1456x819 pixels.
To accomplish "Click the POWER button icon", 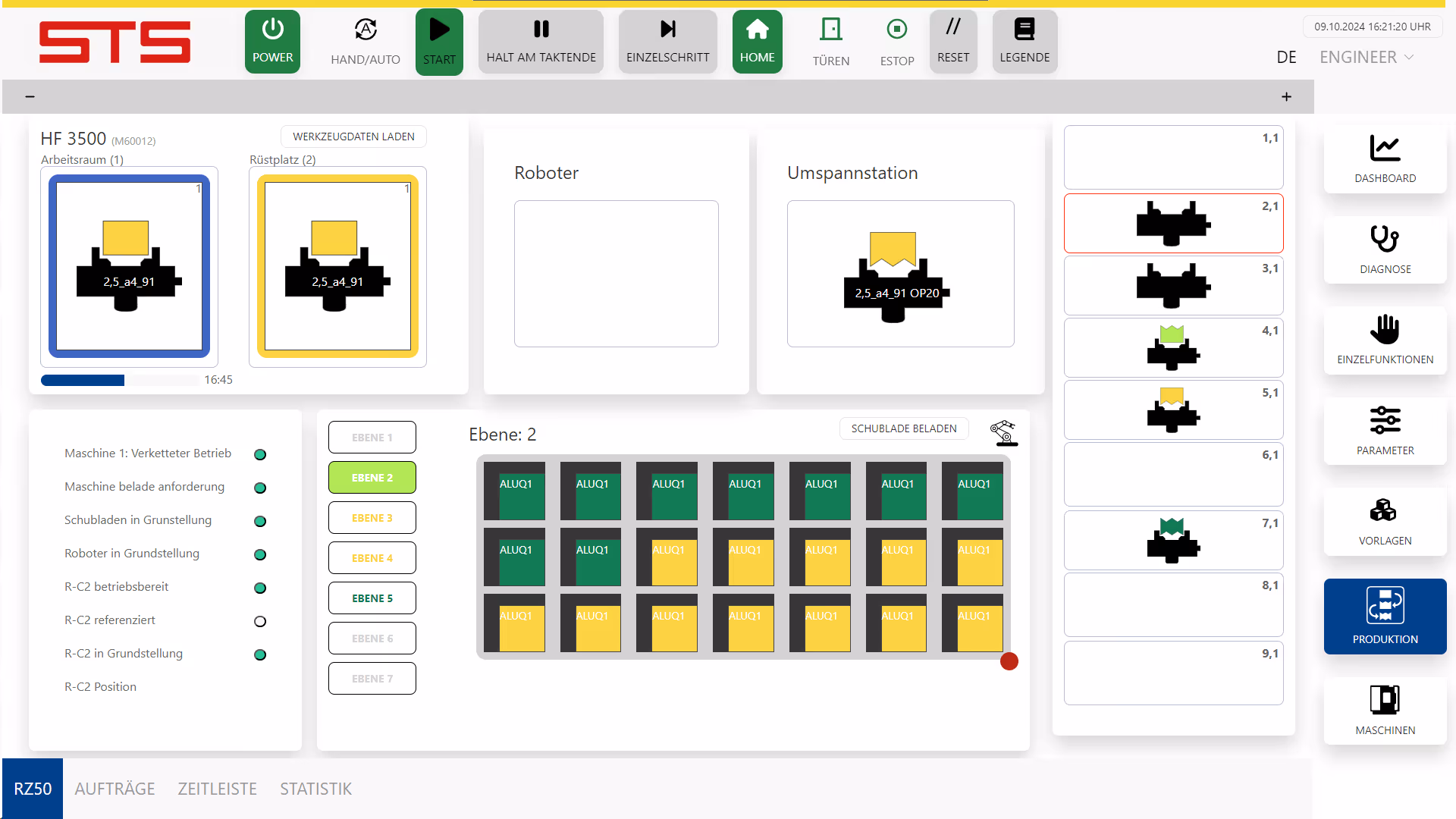I will [272, 30].
